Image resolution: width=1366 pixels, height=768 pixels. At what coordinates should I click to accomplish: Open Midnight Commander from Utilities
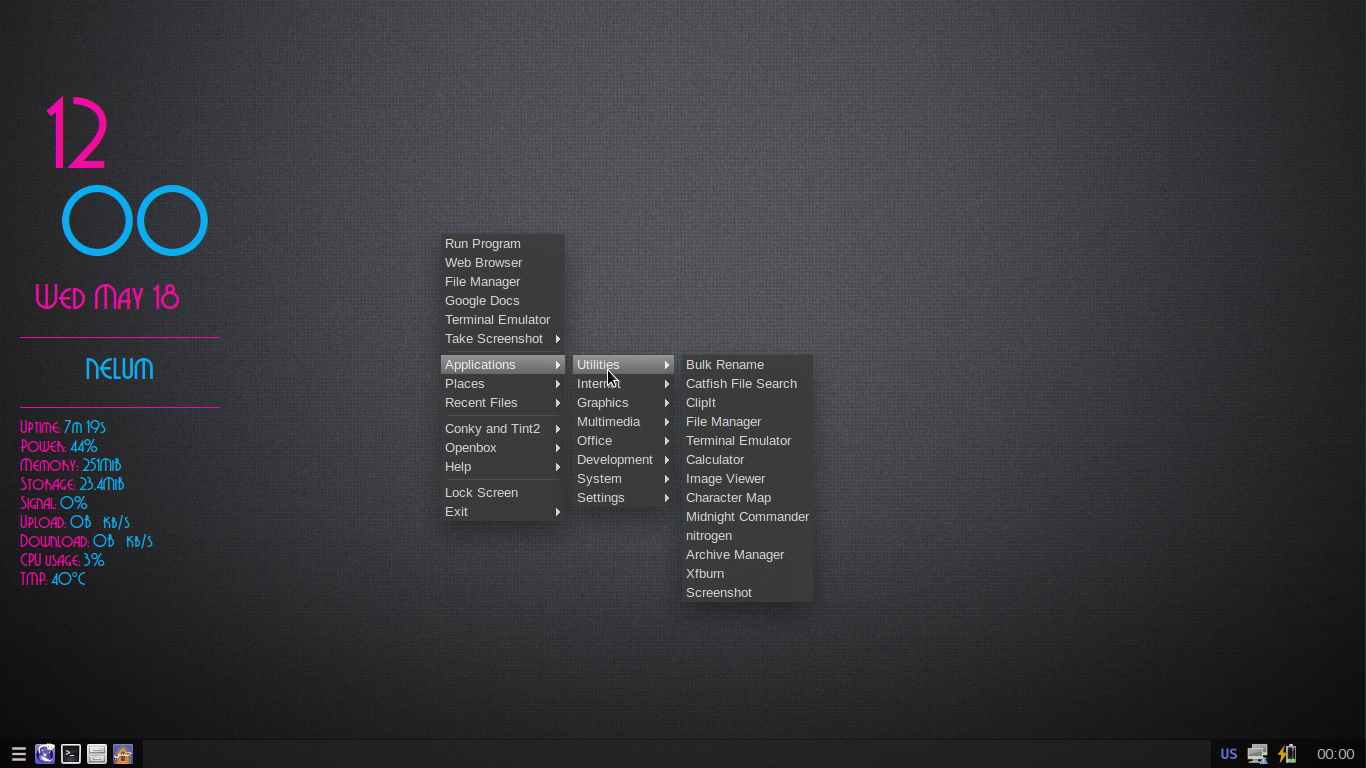click(747, 517)
